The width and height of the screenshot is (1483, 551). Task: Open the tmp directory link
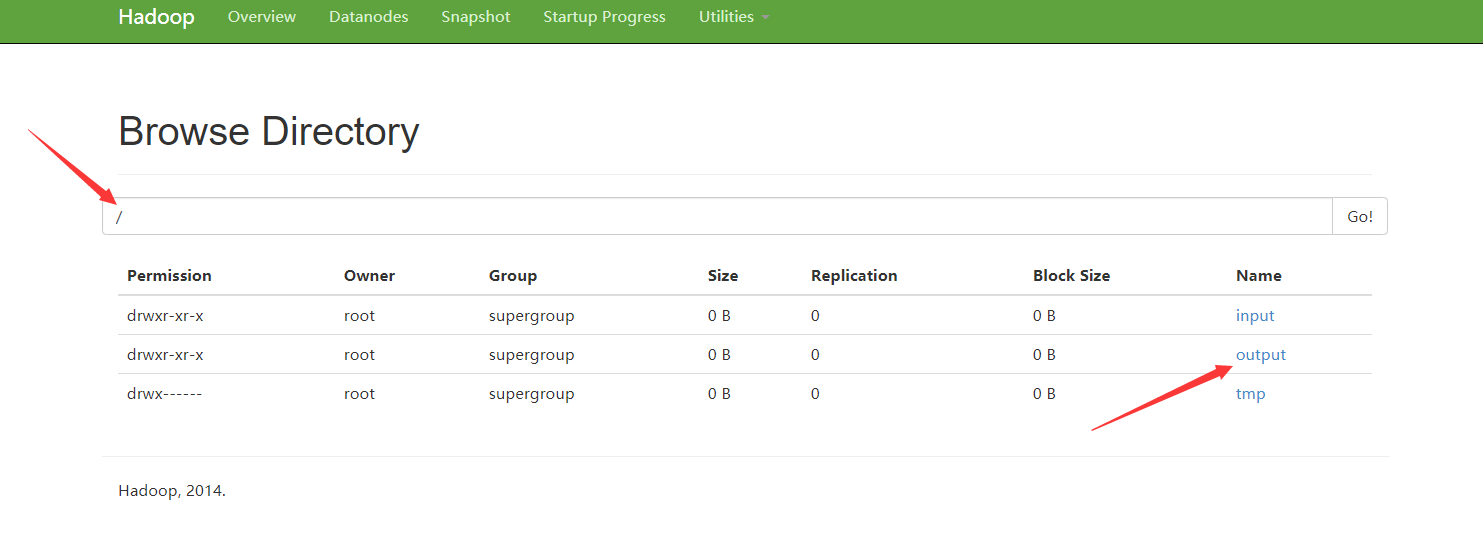click(1250, 394)
